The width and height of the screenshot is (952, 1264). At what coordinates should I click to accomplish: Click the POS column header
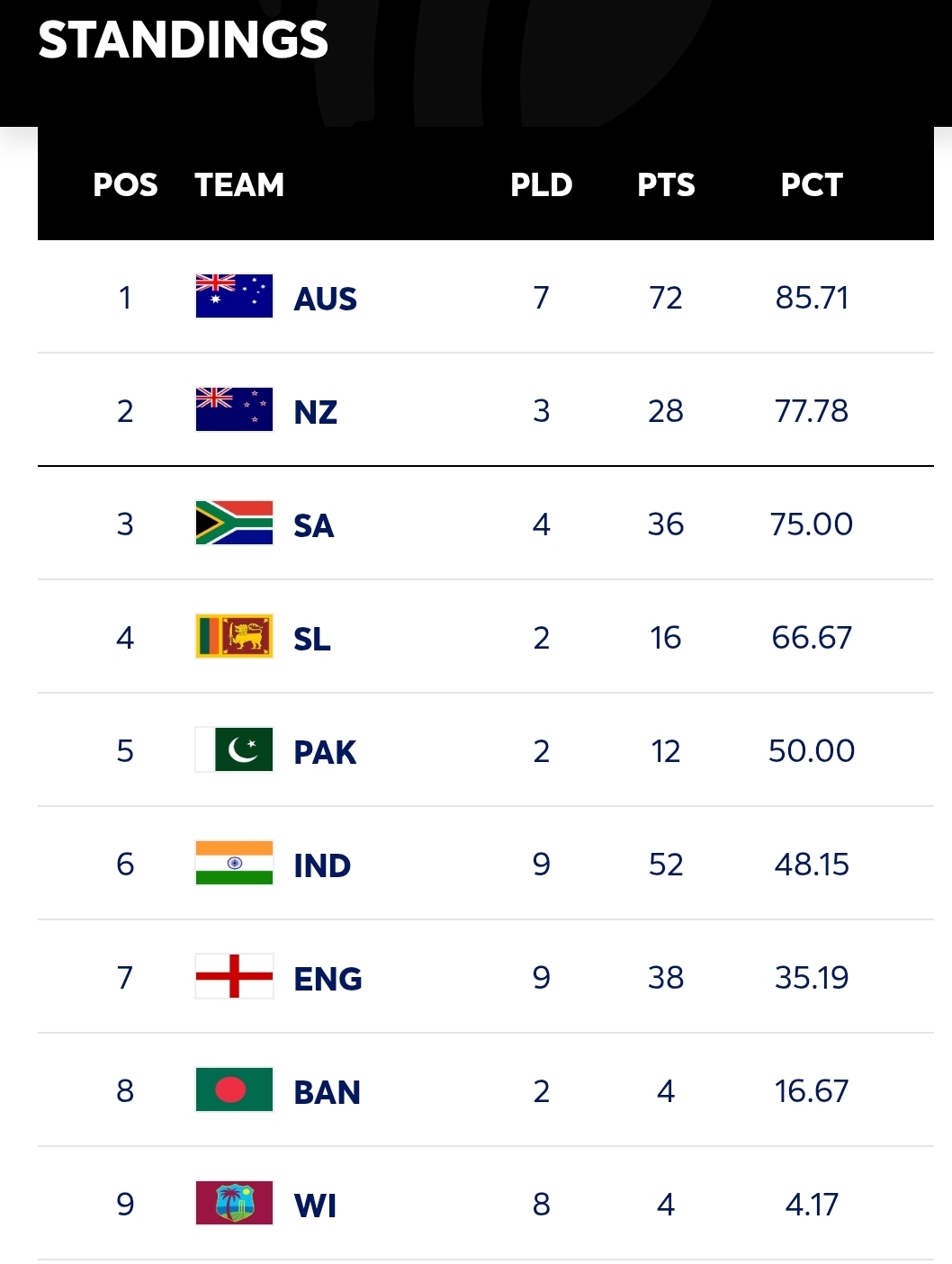click(125, 184)
